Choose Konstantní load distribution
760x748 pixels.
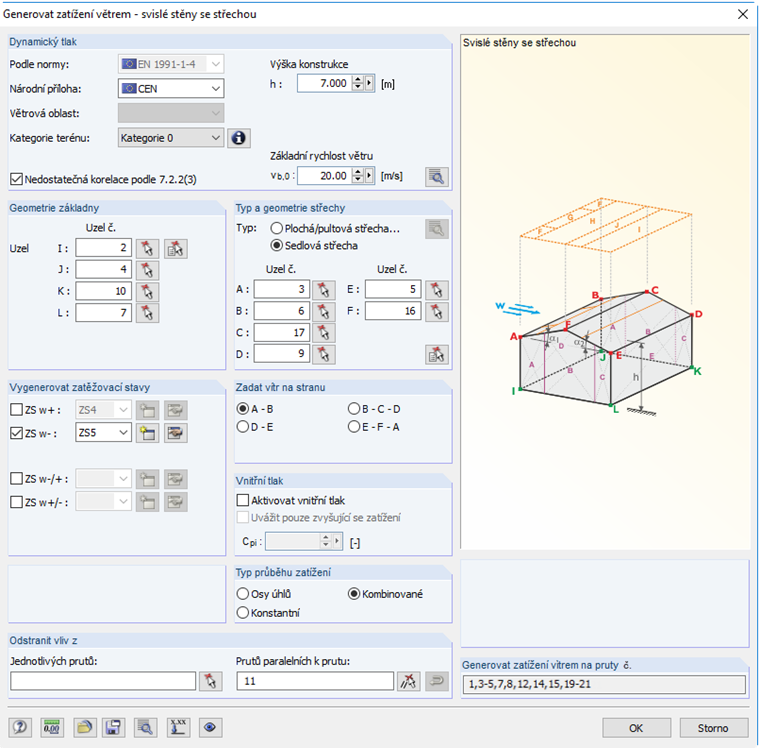click(242, 613)
